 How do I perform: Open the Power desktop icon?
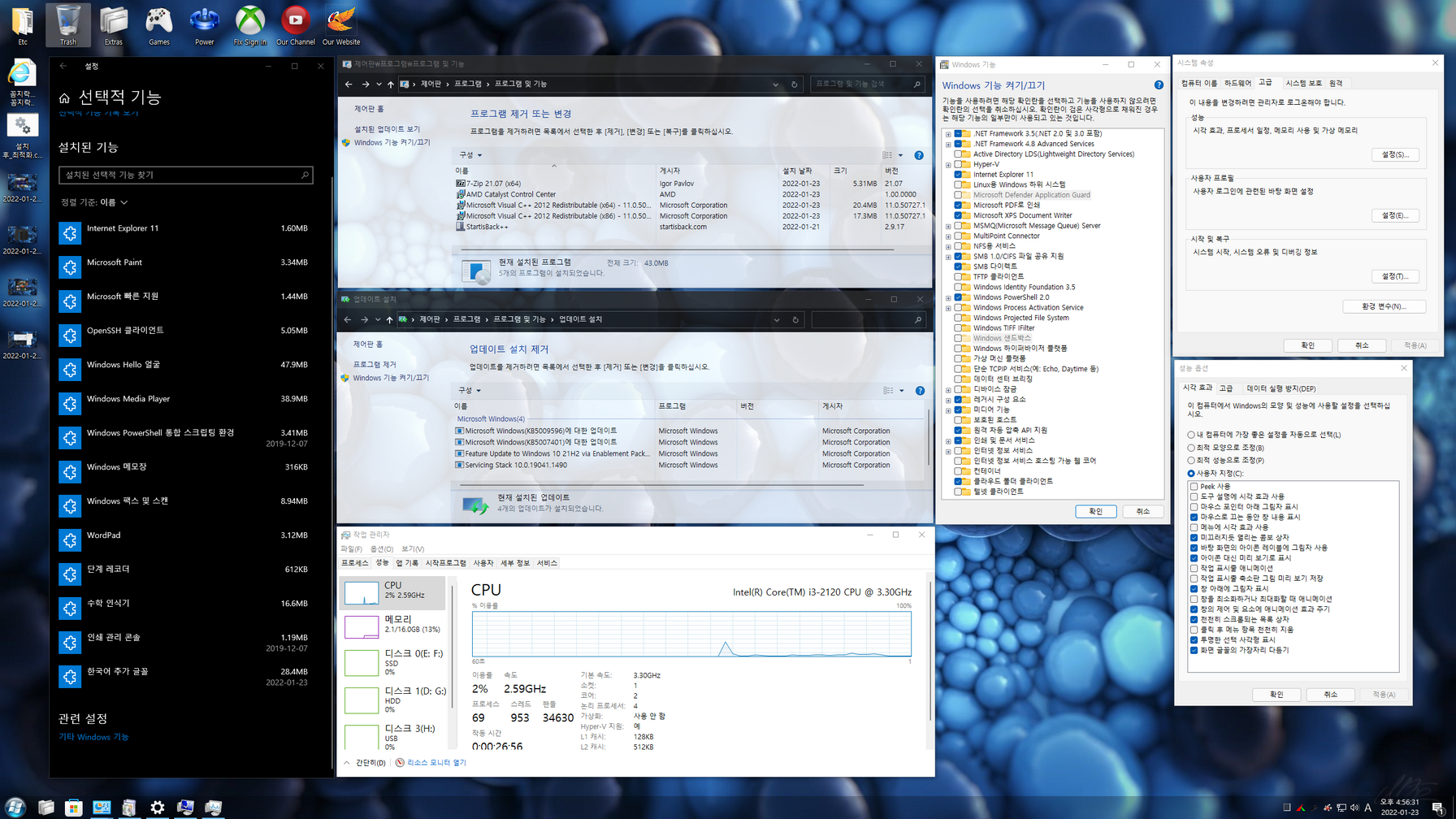(205, 24)
